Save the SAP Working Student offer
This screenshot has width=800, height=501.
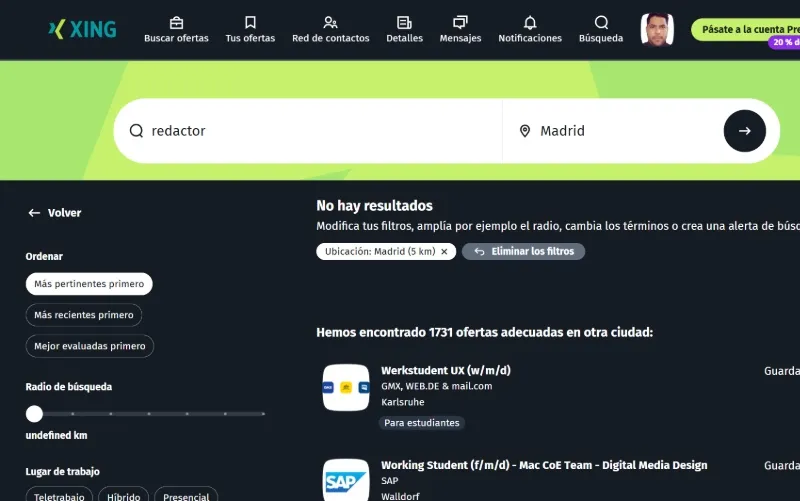coord(782,465)
